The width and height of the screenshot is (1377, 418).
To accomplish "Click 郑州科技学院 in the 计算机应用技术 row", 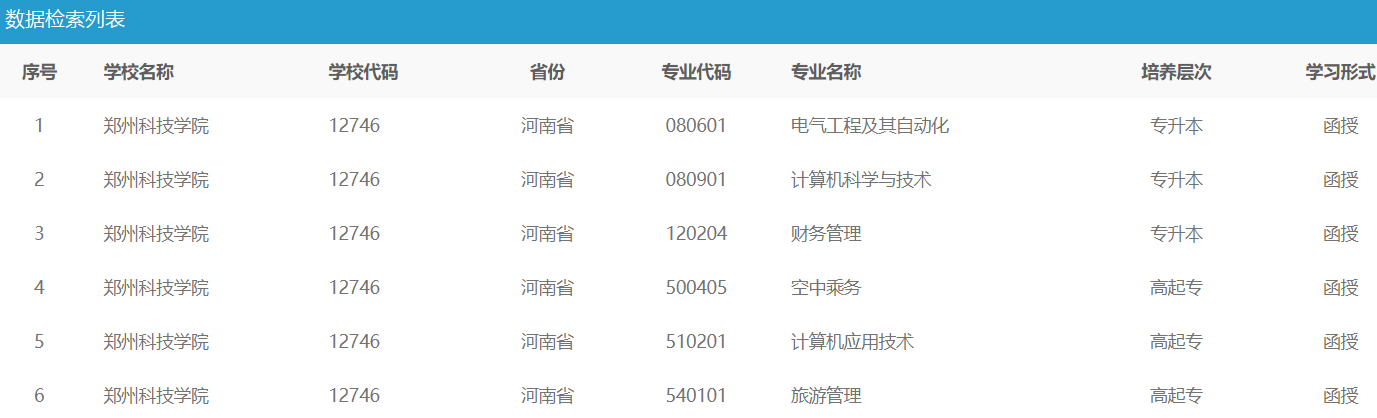I will coord(156,342).
